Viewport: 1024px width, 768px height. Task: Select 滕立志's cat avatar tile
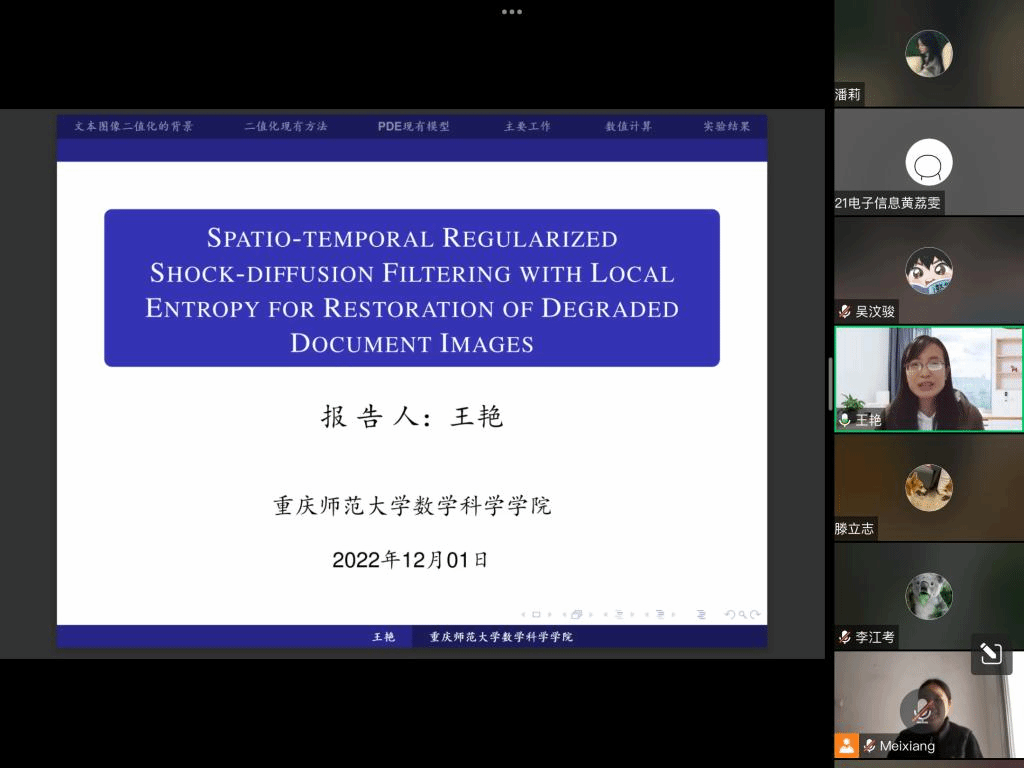928,487
